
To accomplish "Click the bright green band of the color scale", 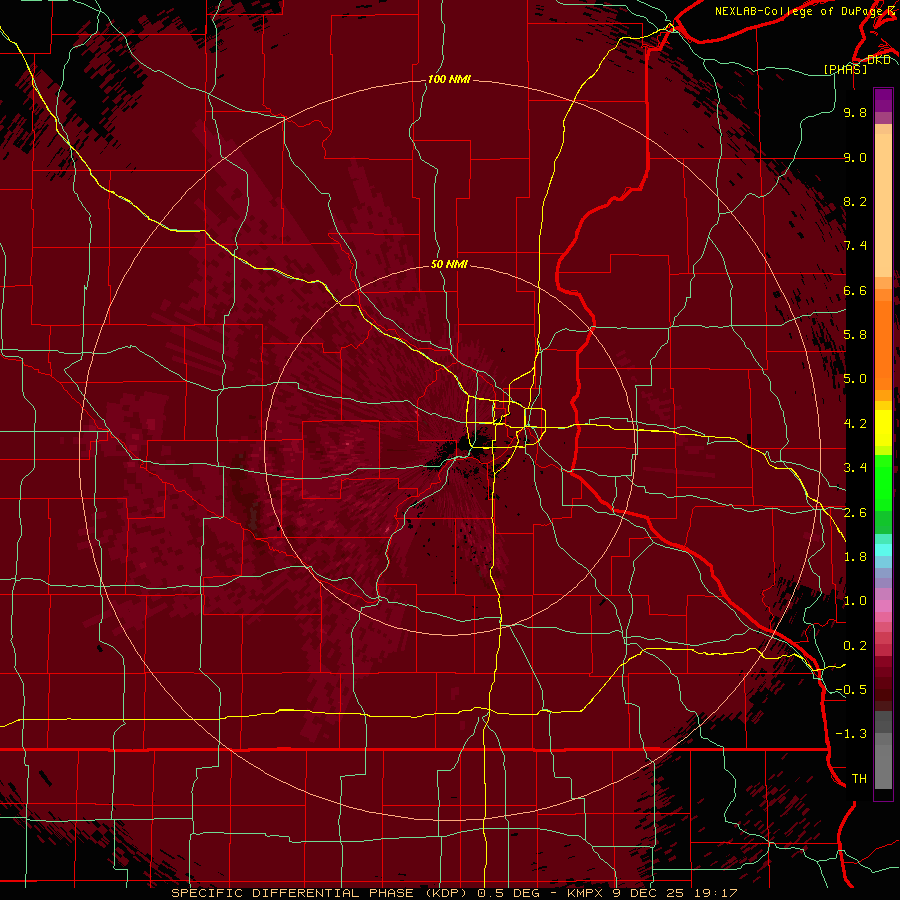I will click(x=883, y=482).
